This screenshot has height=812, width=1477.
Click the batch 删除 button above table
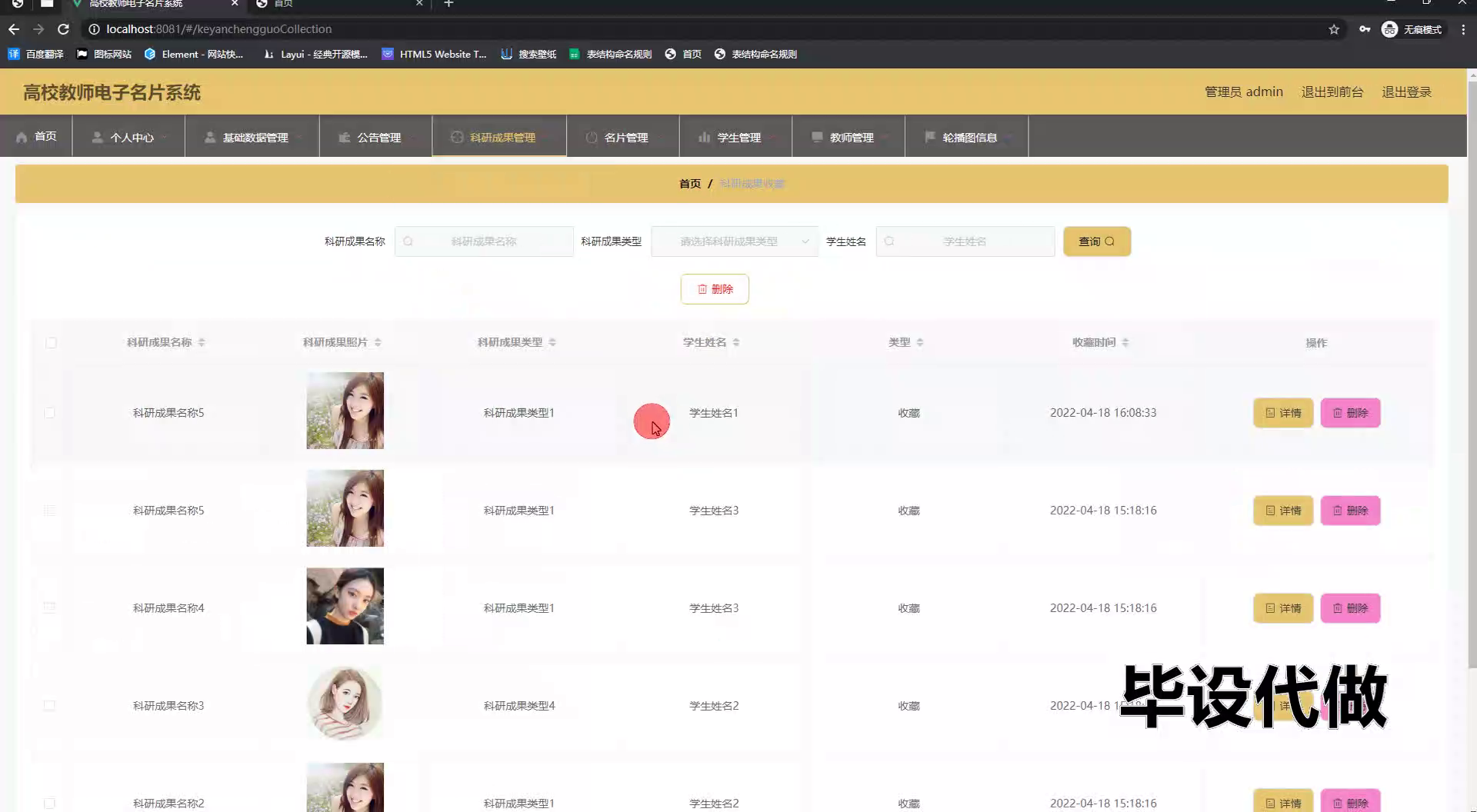pyautogui.click(x=715, y=289)
